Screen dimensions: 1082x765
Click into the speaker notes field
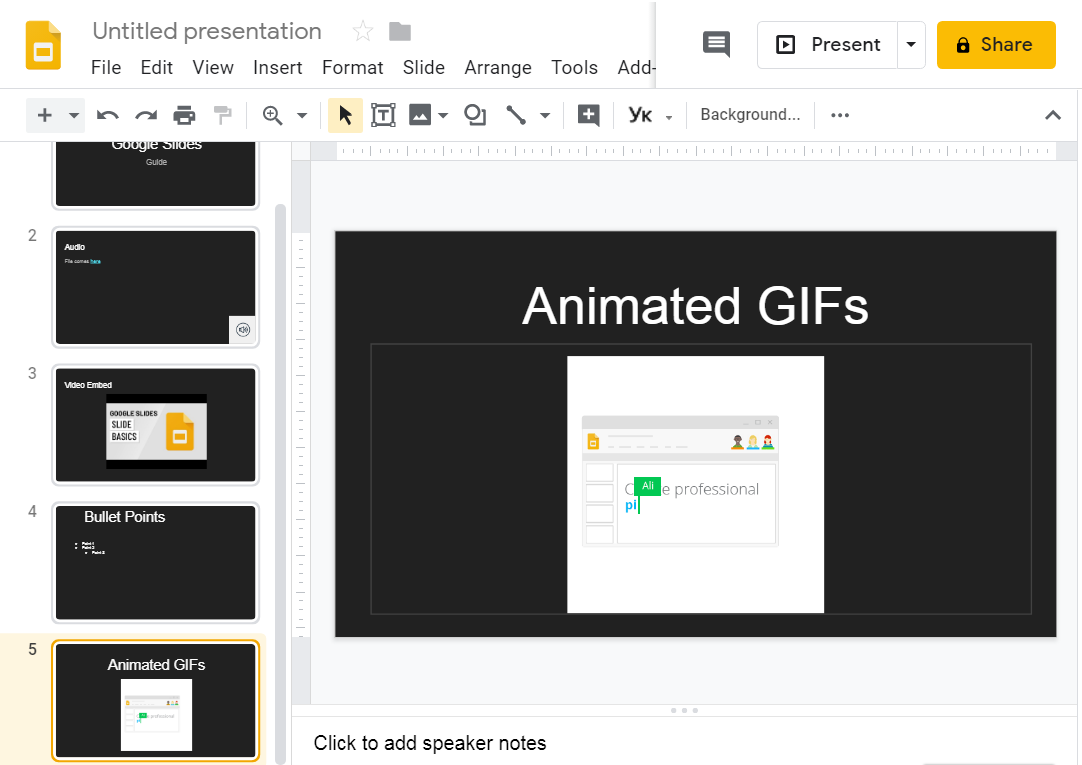pyautogui.click(x=430, y=743)
